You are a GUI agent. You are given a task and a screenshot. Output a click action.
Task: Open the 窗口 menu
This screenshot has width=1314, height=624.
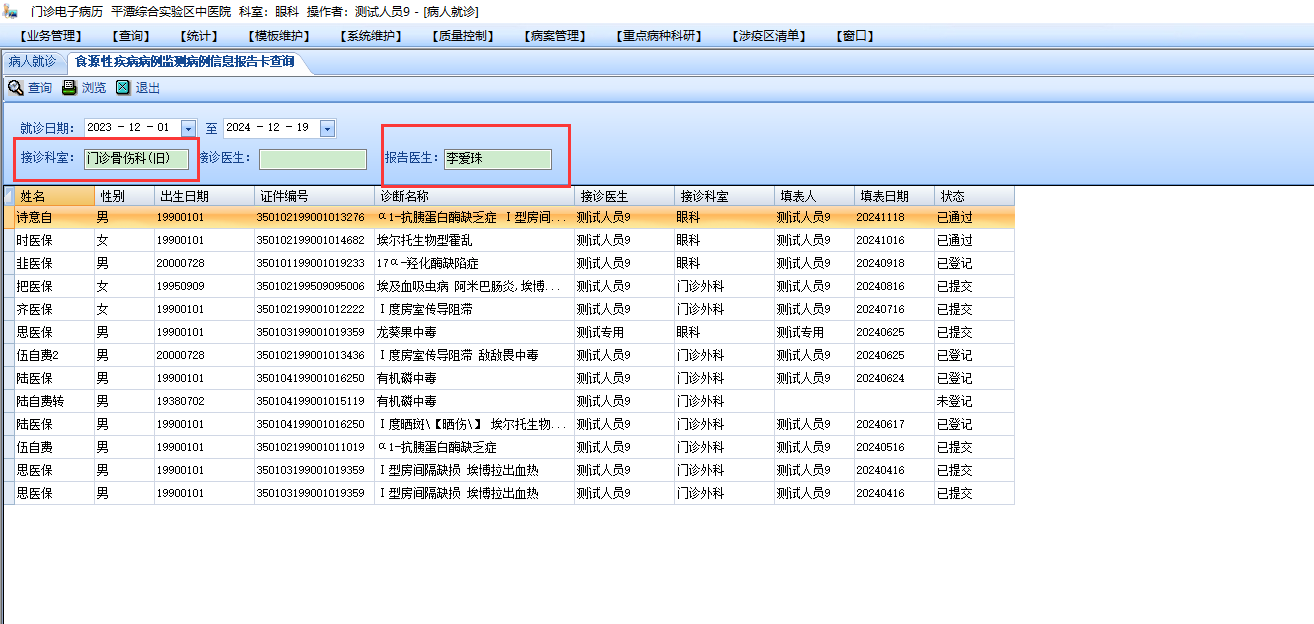click(x=855, y=36)
